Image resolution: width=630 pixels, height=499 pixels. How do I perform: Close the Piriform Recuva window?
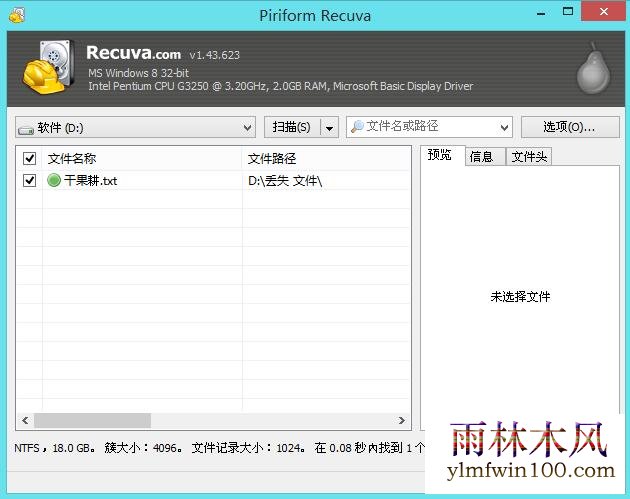pyautogui.click(x=603, y=11)
